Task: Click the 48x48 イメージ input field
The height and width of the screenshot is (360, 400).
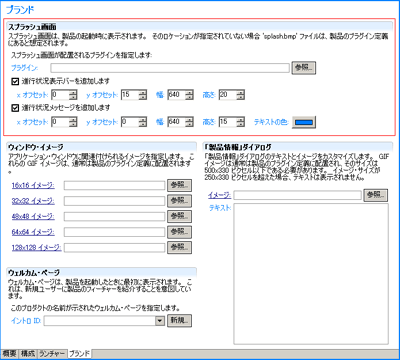Action: [x=114, y=217]
